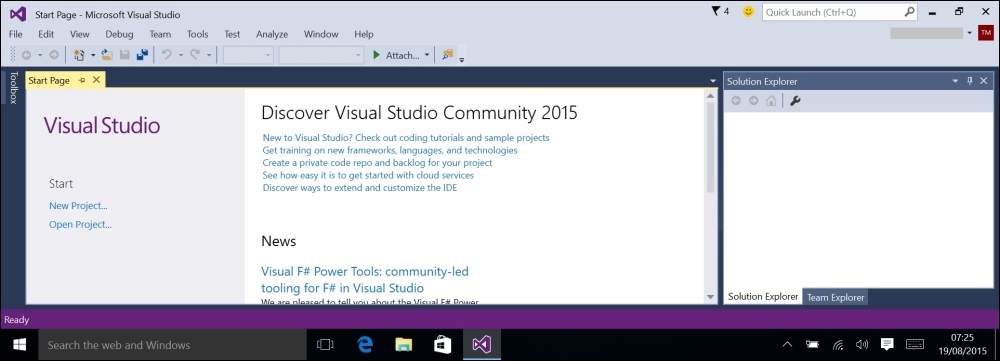
Task: Open the Toolbox side tab
Action: click(13, 87)
